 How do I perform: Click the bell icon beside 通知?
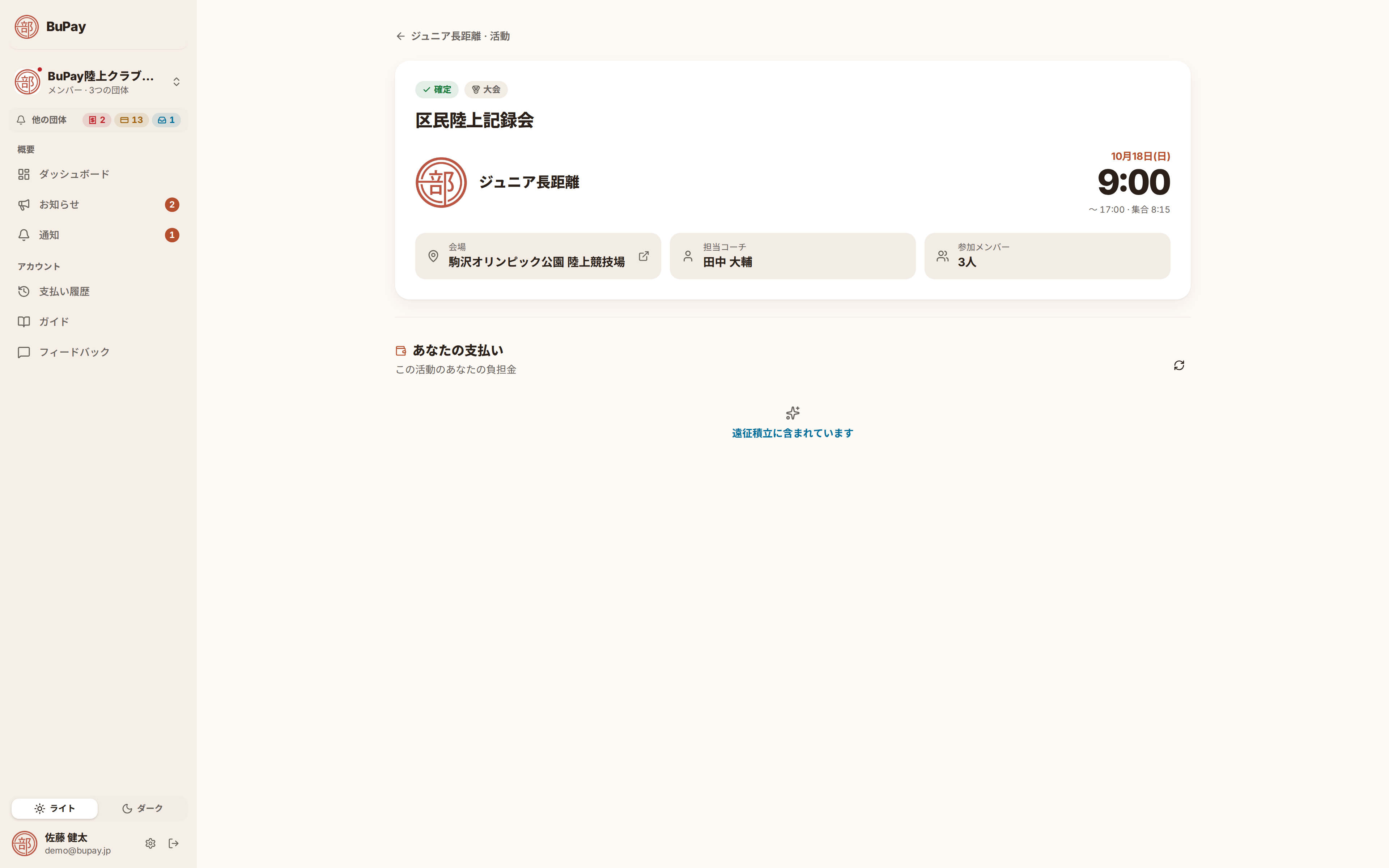(24, 235)
